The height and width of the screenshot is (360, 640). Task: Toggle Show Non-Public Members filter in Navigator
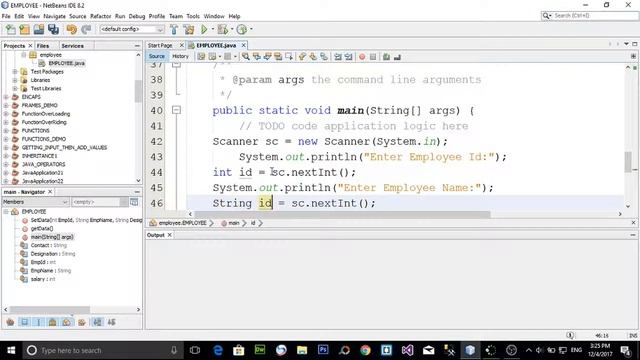[53, 322]
